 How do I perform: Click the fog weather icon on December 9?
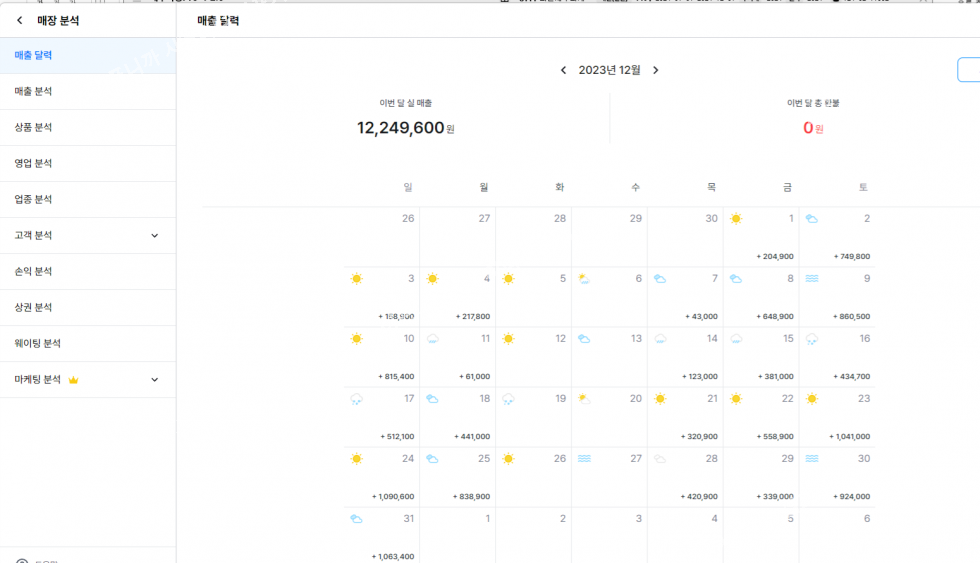(x=812, y=279)
